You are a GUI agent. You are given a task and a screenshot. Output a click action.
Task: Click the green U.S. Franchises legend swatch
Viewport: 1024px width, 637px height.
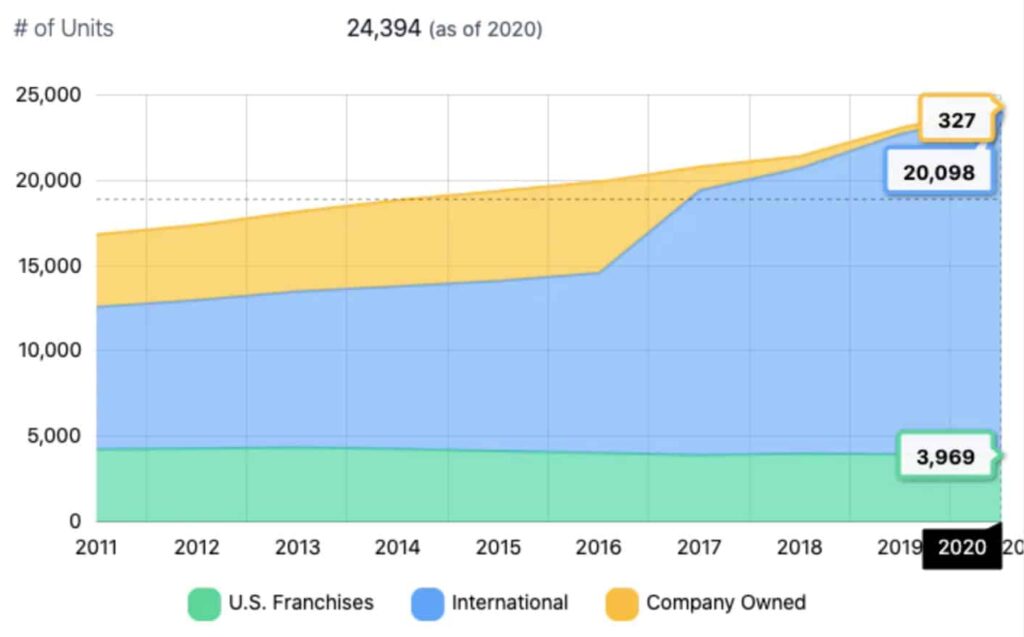204,604
